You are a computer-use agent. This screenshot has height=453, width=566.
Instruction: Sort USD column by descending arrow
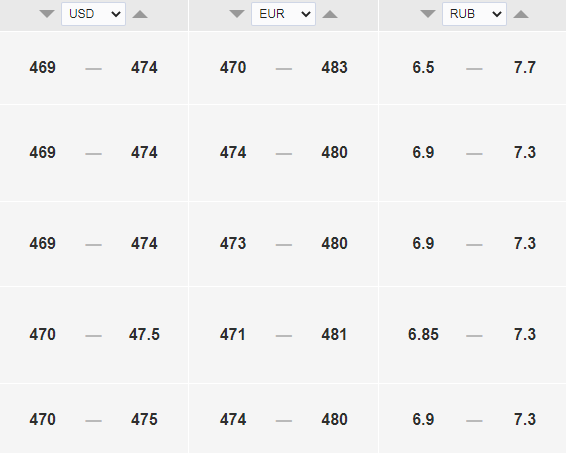[x=47, y=14]
